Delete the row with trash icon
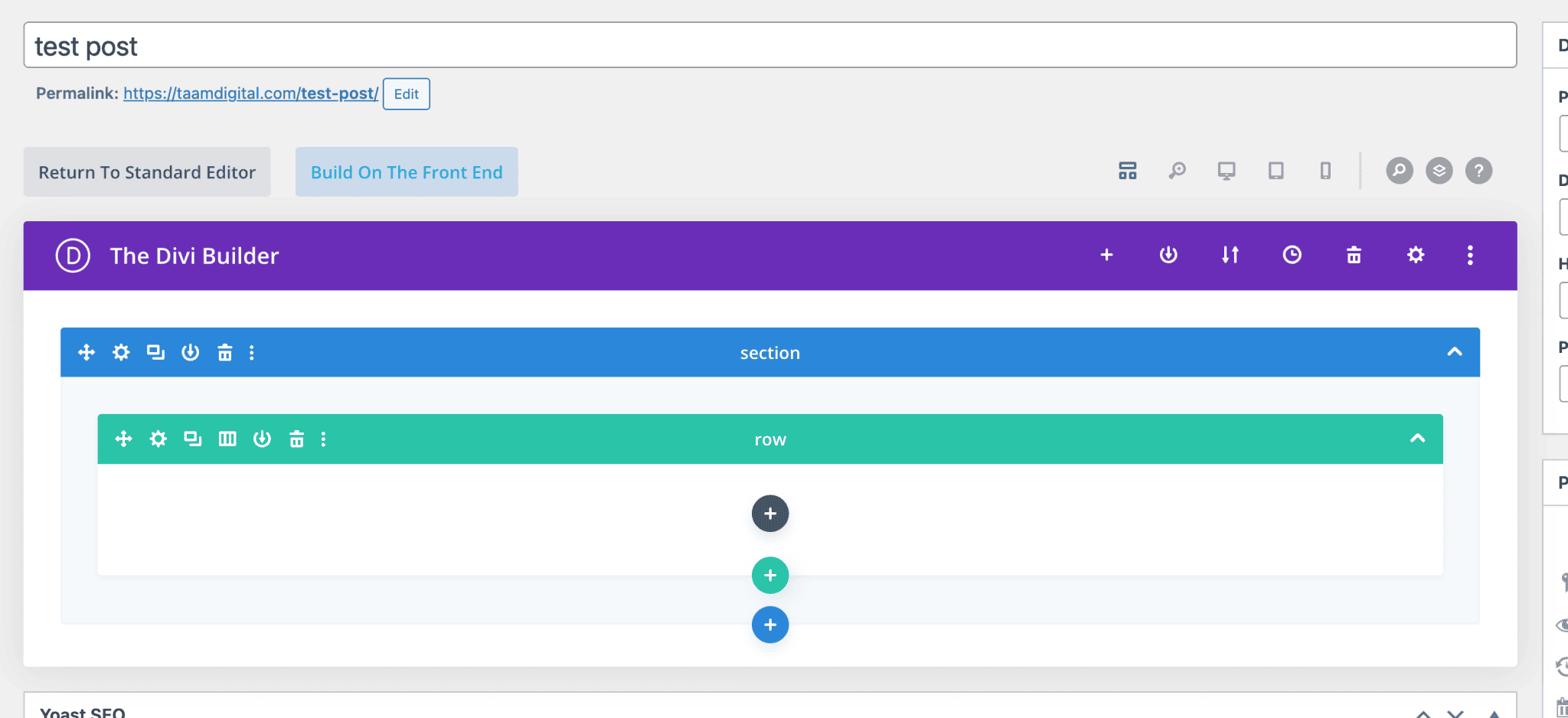1568x718 pixels. point(296,439)
